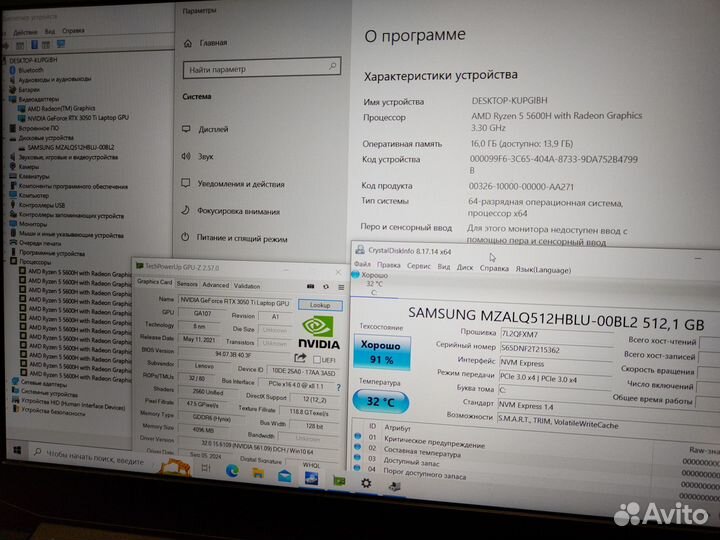Viewport: 720px width, 540px height.
Task: Select NVIDIA GeForce RTX 3050 Ti in Device Manager
Action: [73, 118]
